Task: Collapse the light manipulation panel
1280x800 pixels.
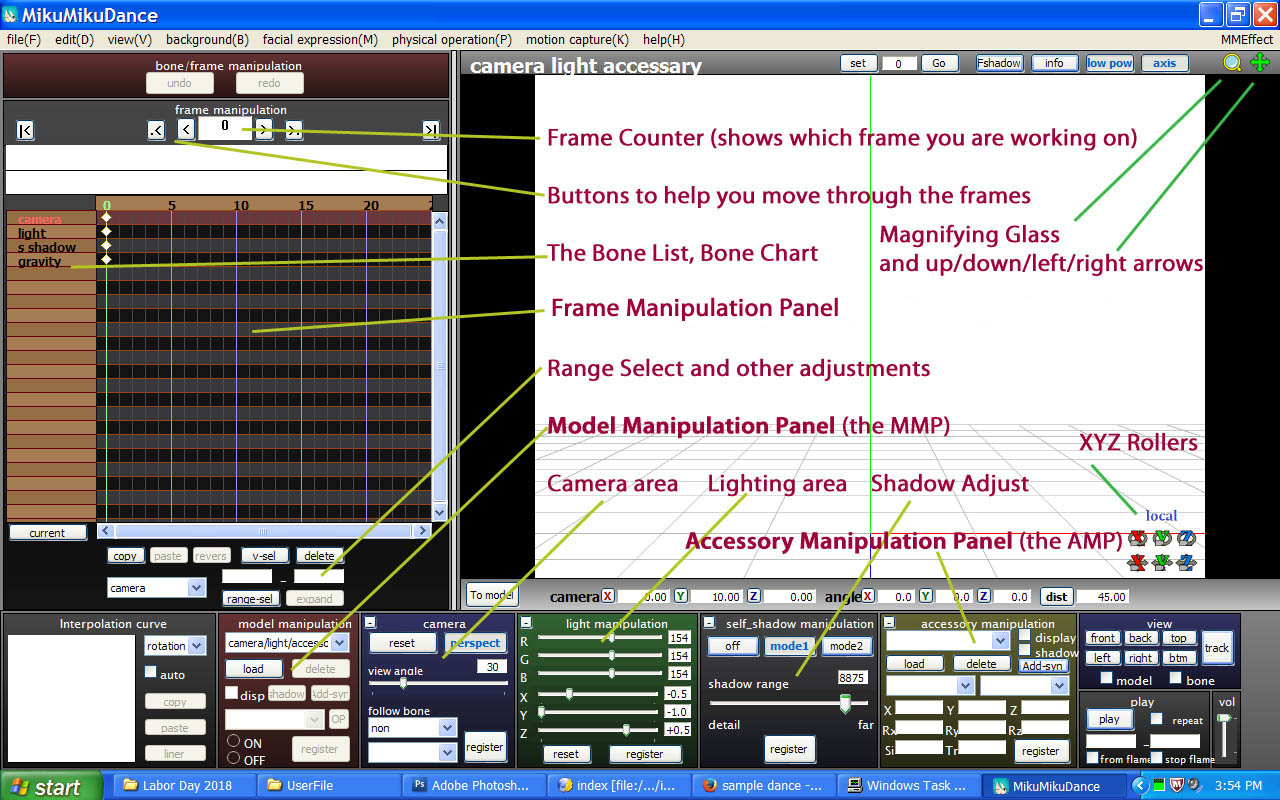Action: pos(526,623)
